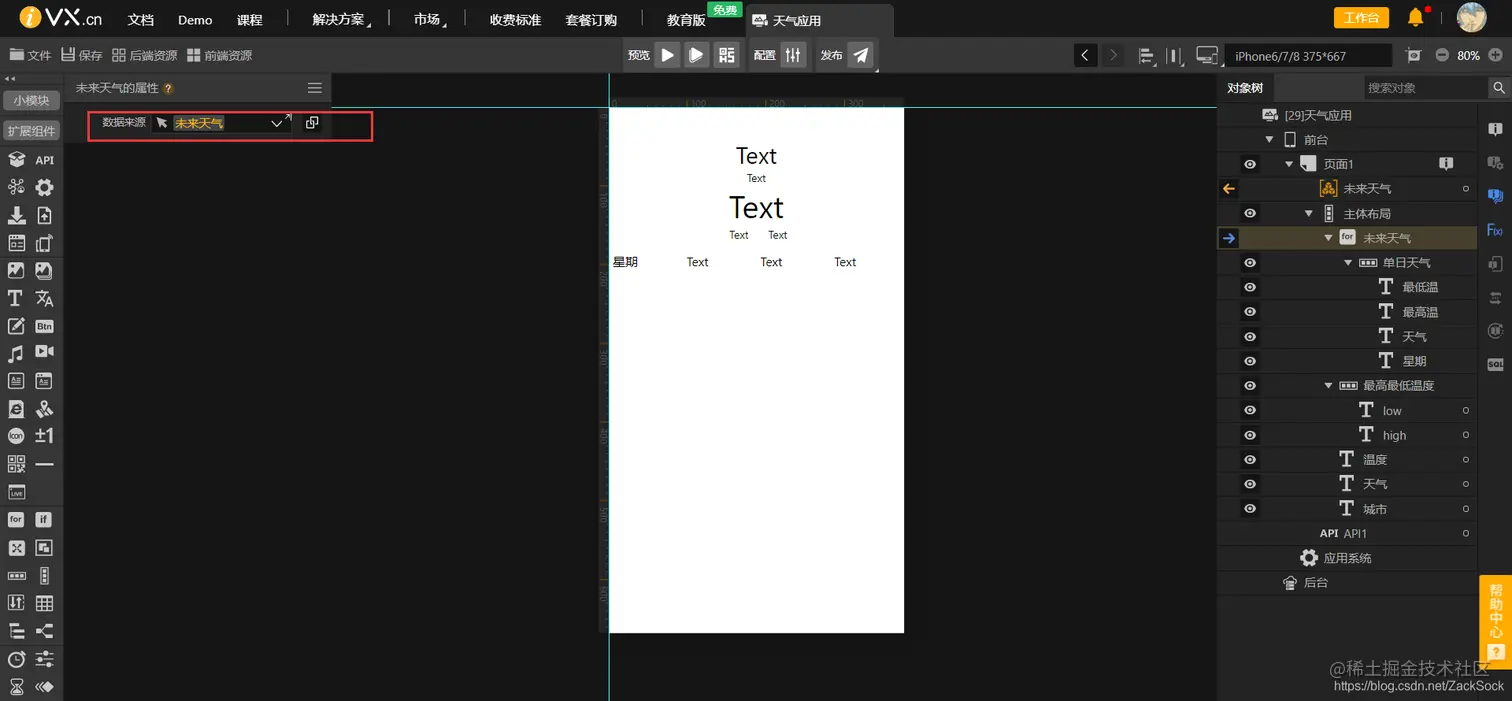Hide the 城市 text object
This screenshot has height=701, width=1512.
pyautogui.click(x=1250, y=509)
